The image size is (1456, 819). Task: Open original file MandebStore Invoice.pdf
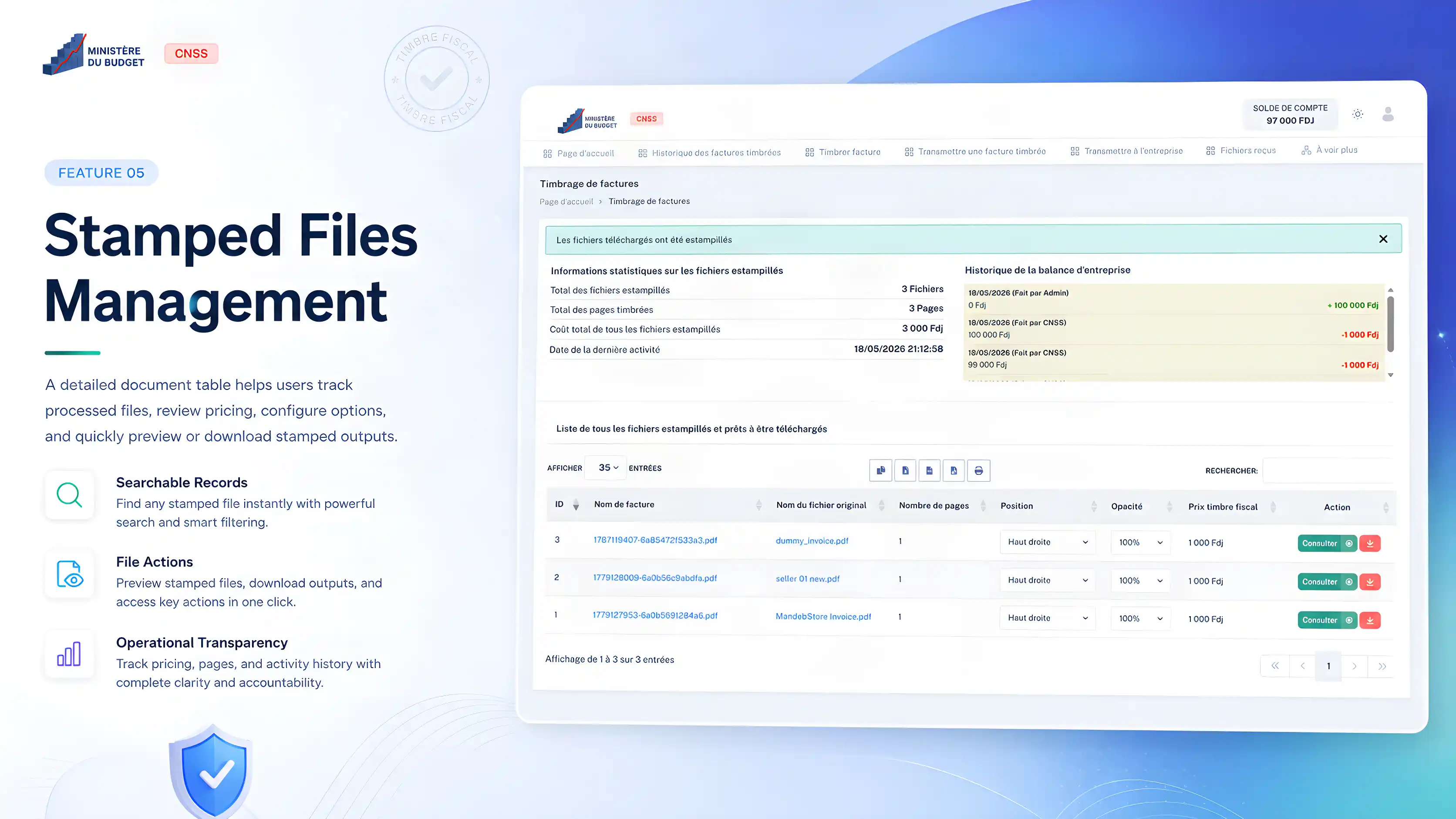click(x=823, y=616)
